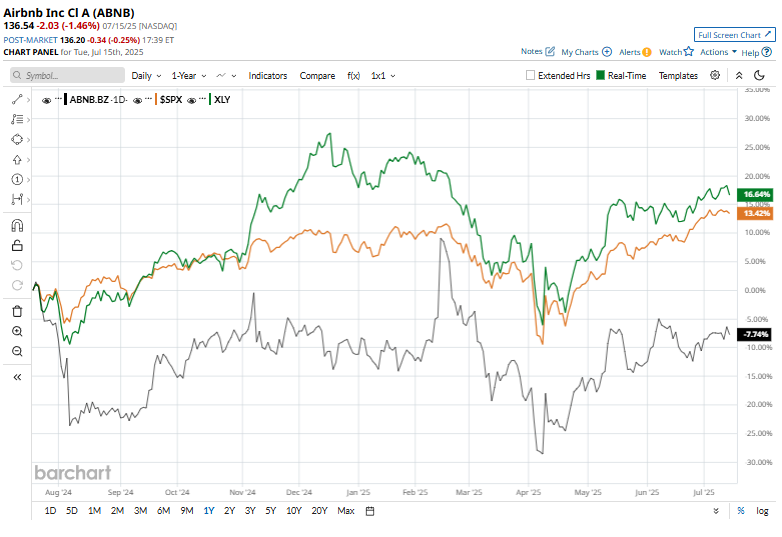Open the Help question mark
Viewport: 782px width, 537px height.
[767, 52]
